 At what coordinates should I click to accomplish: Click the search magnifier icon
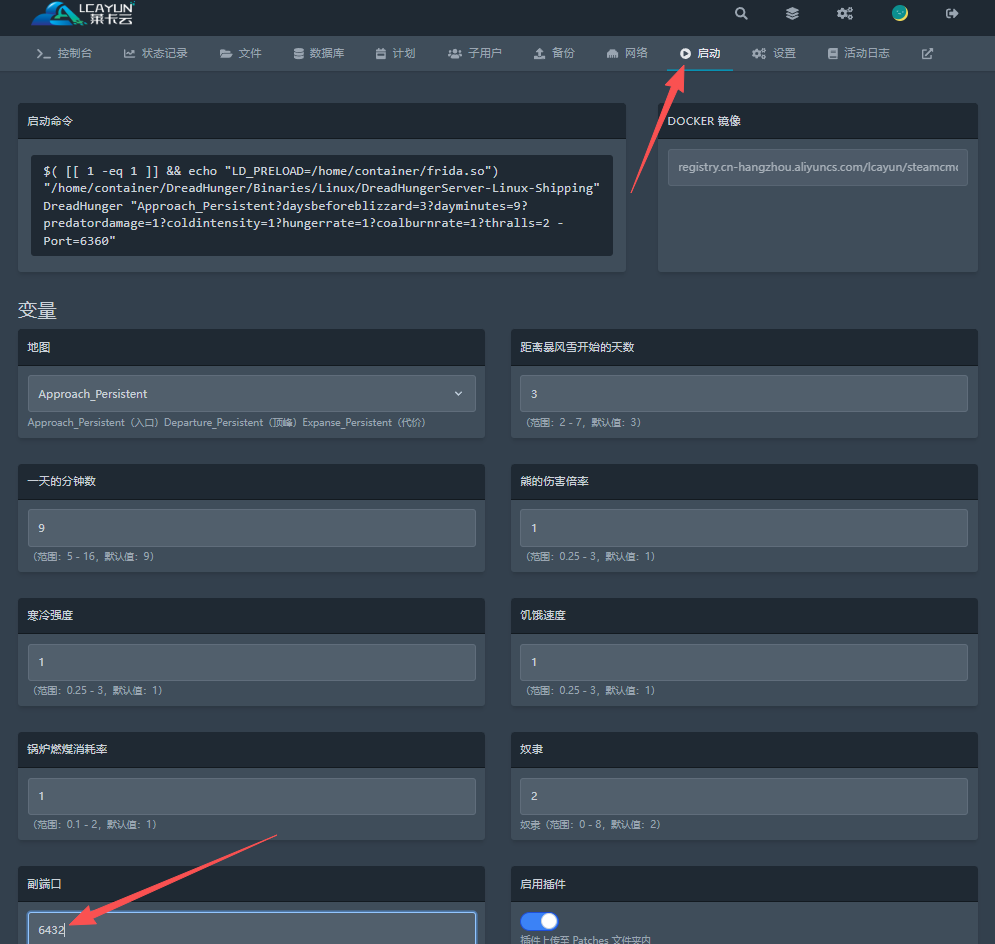pyautogui.click(x=741, y=13)
